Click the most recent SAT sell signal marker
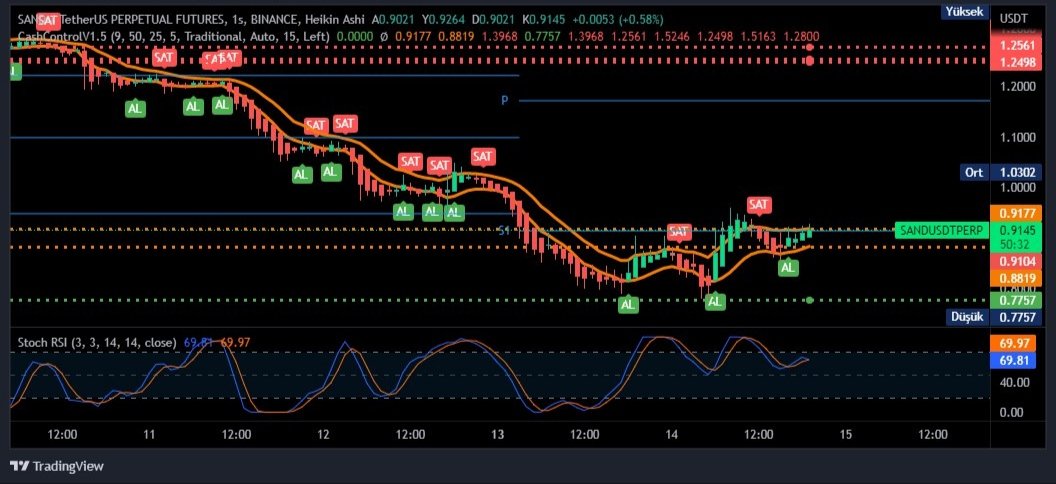1056x484 pixels. click(x=758, y=204)
